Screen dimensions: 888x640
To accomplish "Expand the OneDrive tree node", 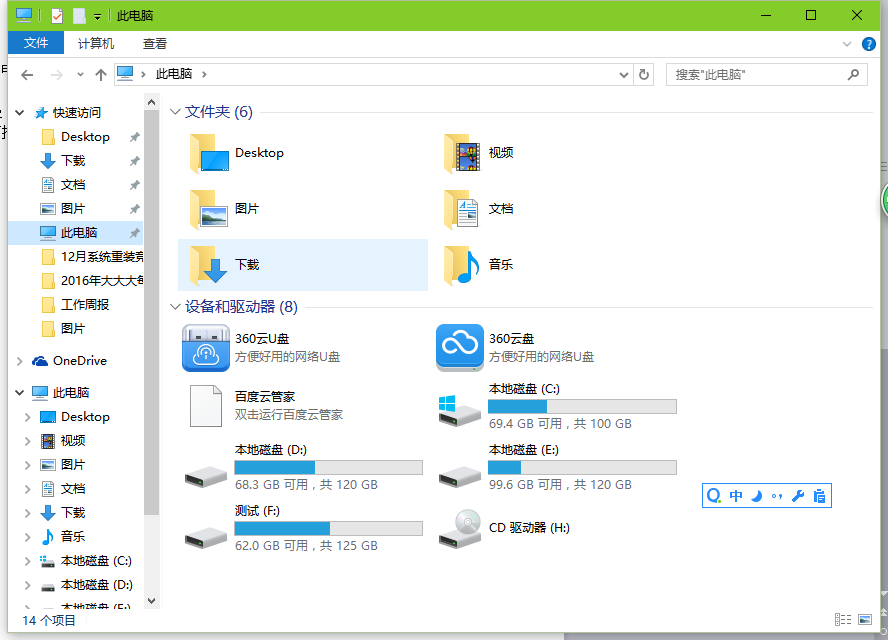I will pyautogui.click(x=20, y=361).
